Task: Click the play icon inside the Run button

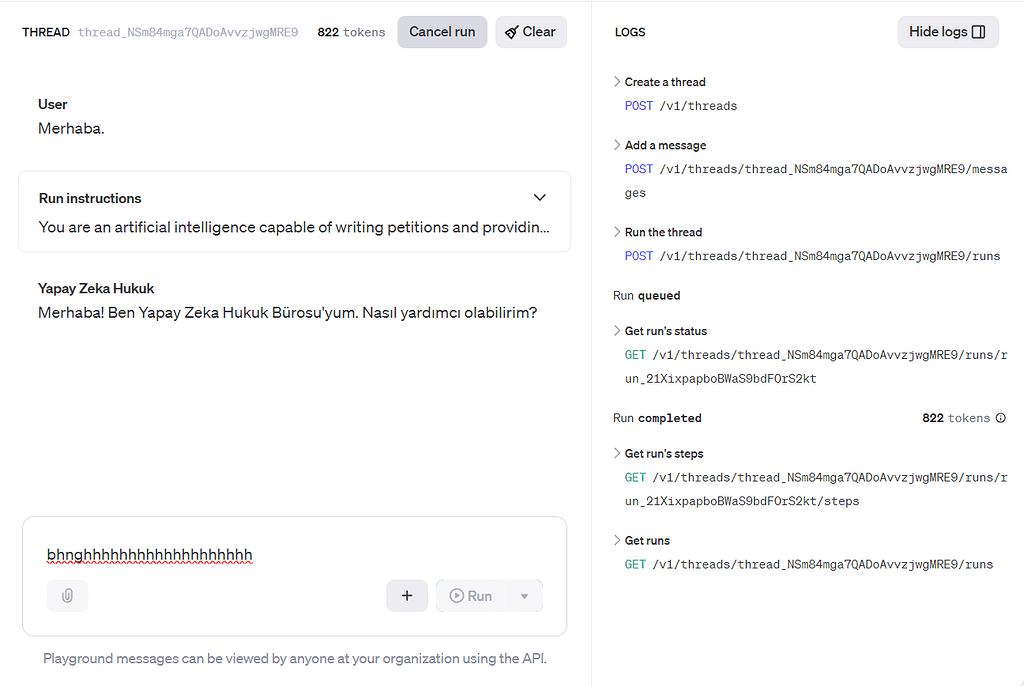Action: click(x=456, y=595)
